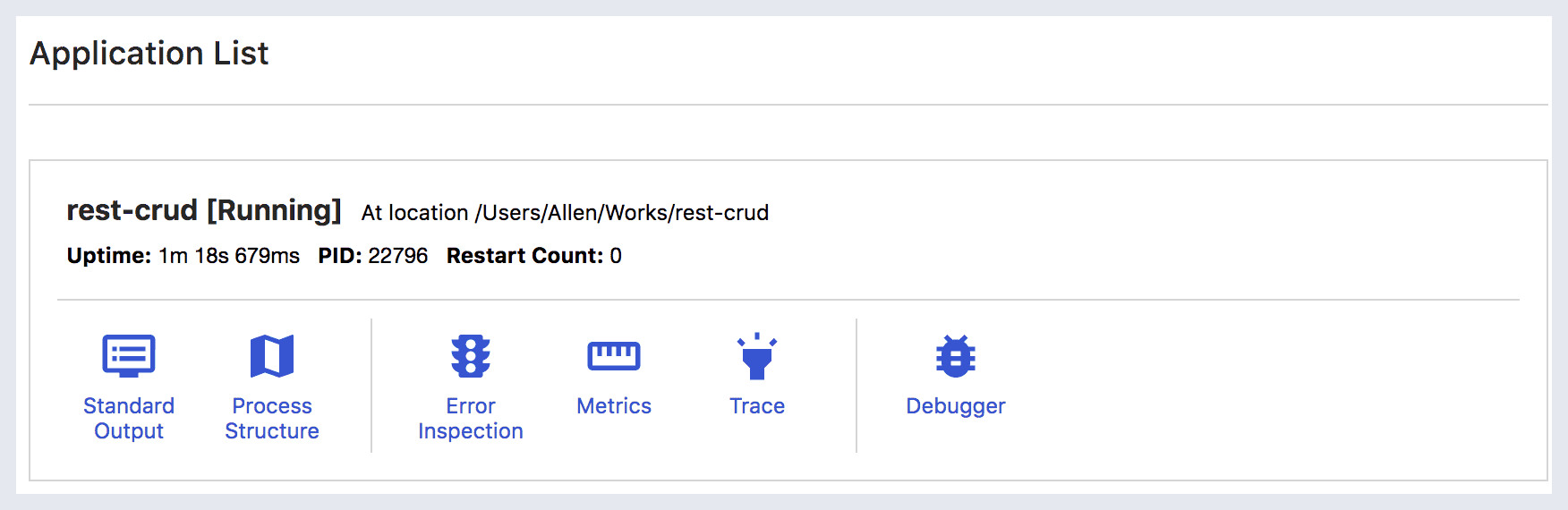Go to the Metrics text link
1568x510 pixels.
614,405
